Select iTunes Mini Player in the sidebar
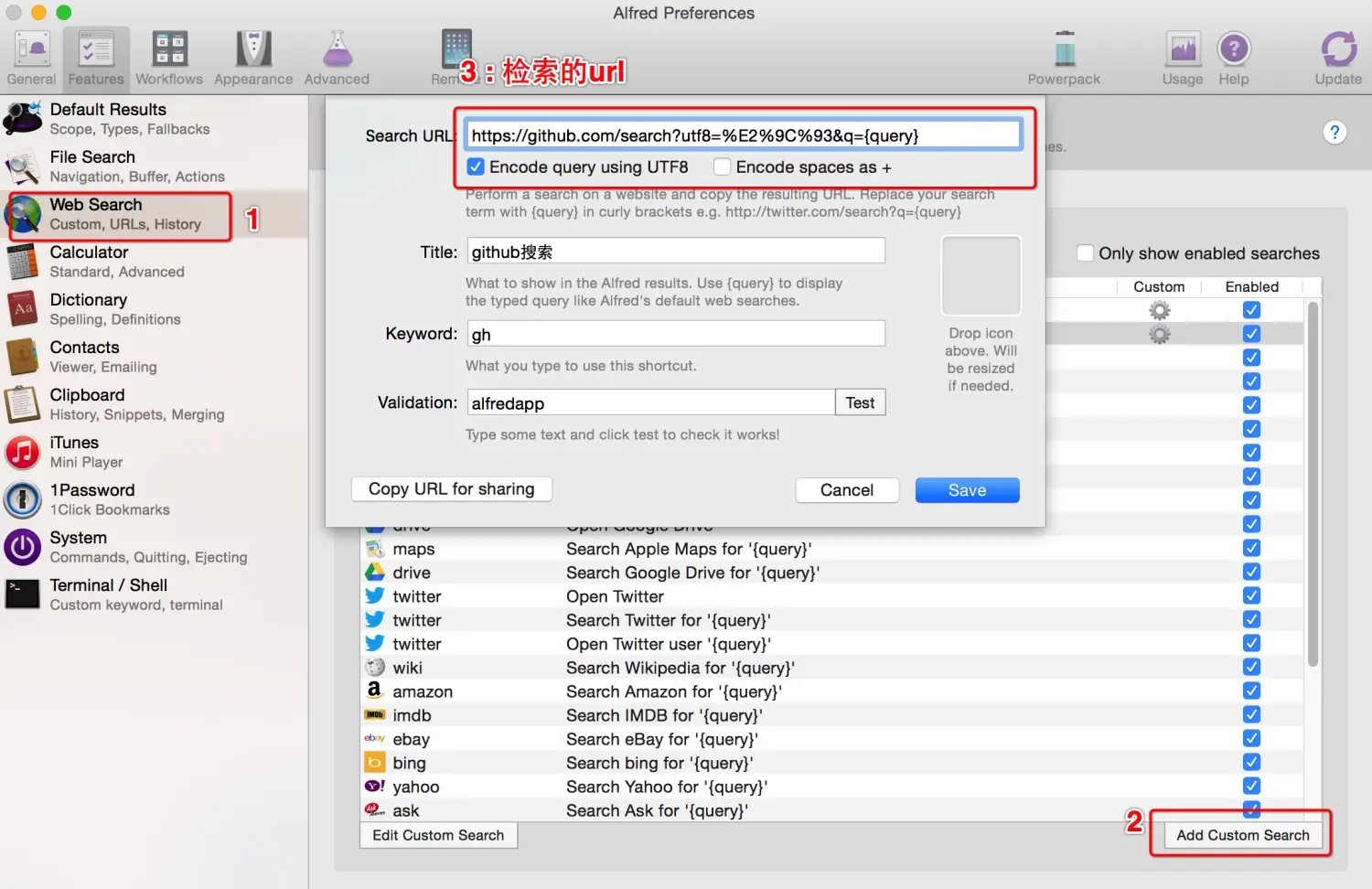1372x889 pixels. click(154, 452)
